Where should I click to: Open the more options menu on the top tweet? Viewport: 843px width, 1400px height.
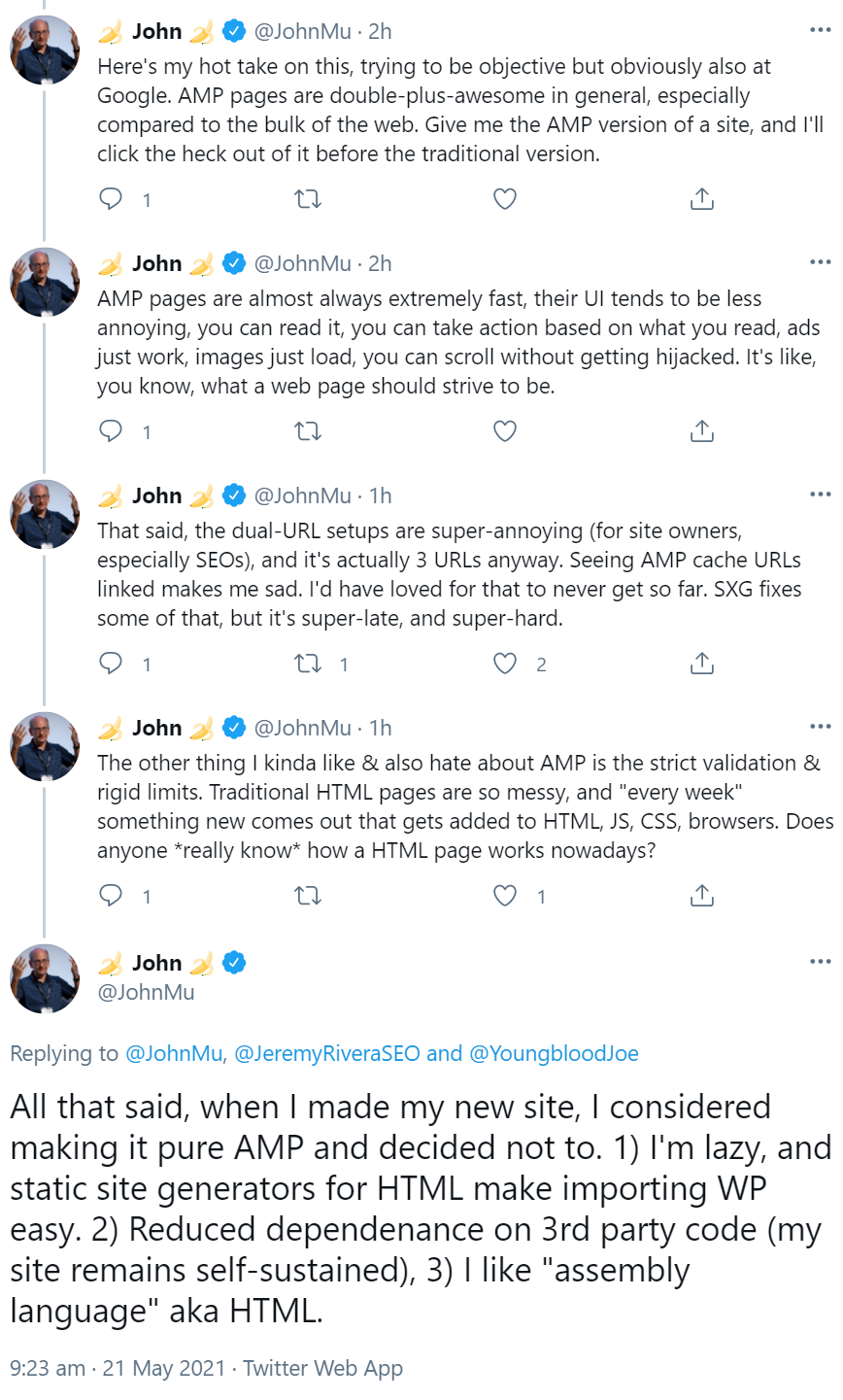click(x=822, y=28)
